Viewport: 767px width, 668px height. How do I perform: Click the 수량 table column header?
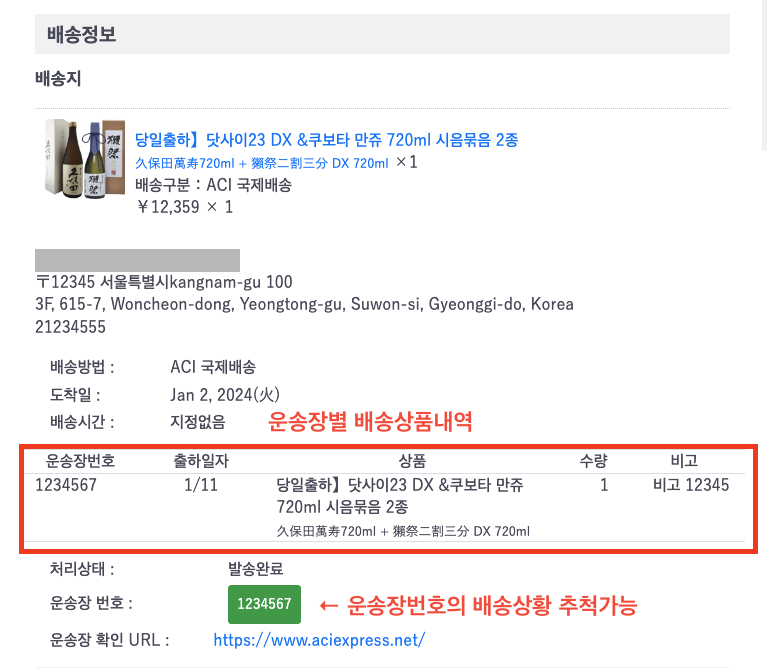click(593, 461)
